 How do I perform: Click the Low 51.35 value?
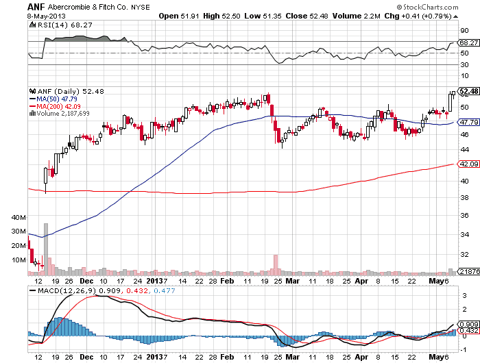pos(263,16)
